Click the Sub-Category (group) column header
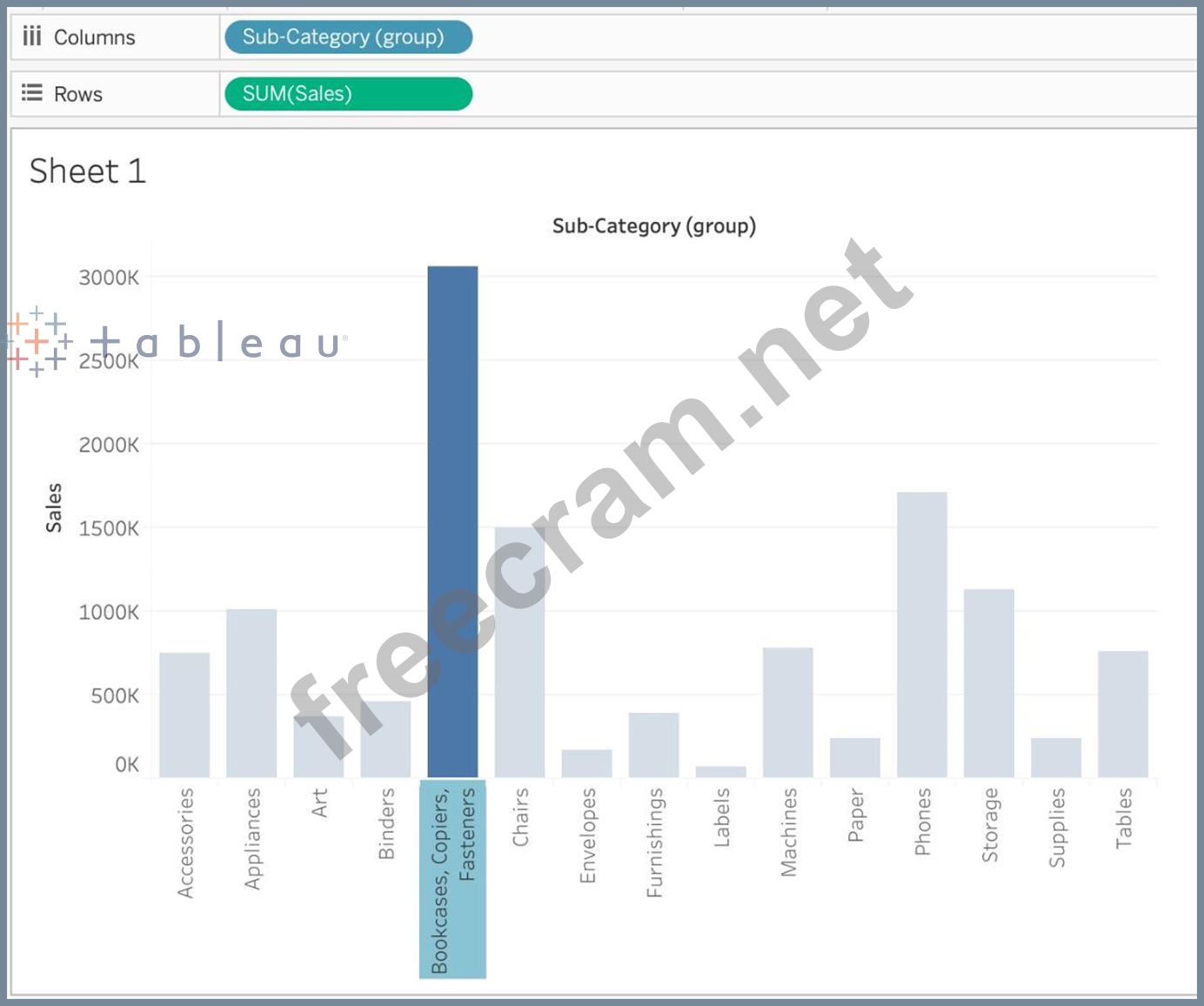The image size is (1204, 1006). 653,226
